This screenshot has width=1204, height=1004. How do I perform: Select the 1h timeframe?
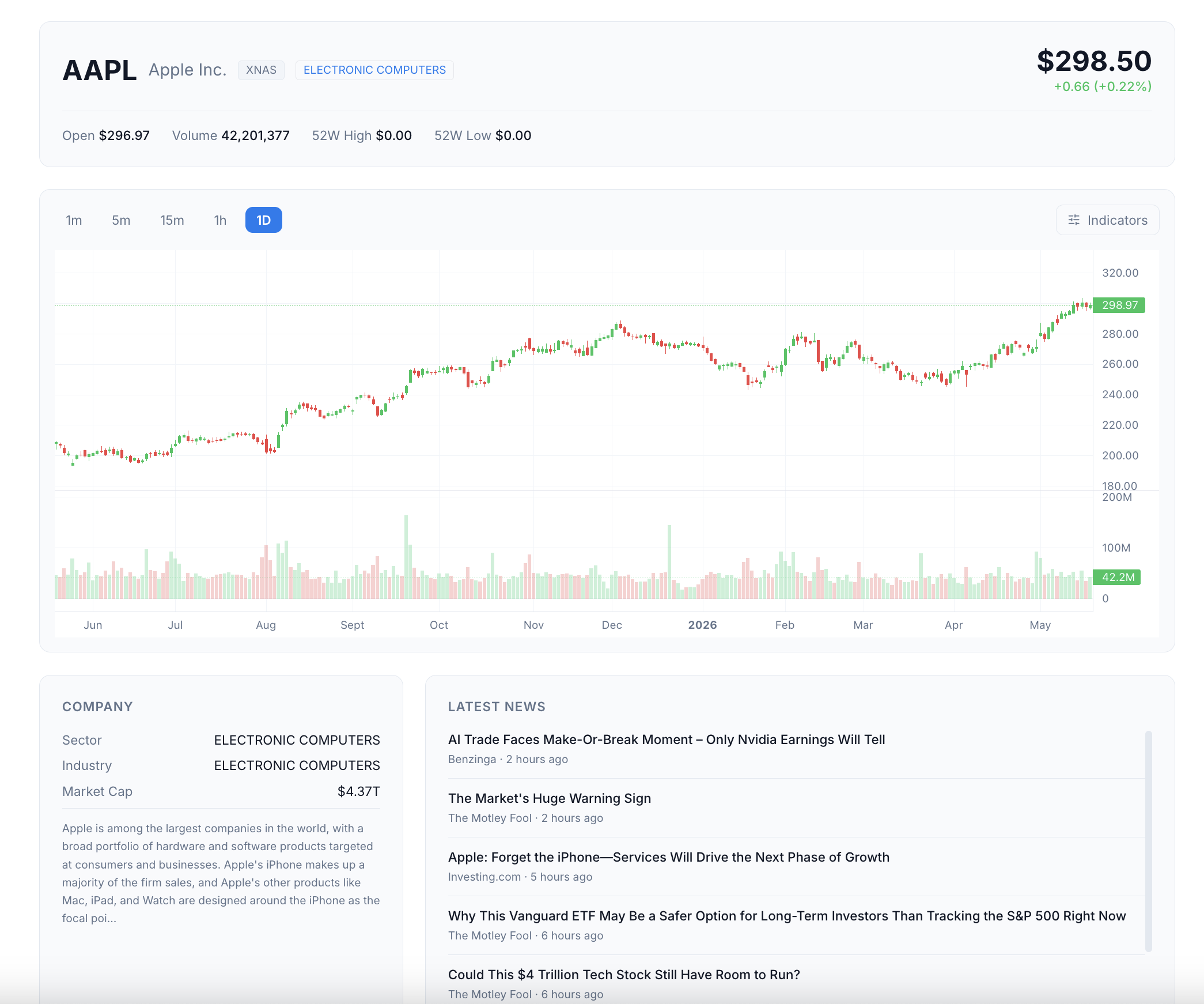click(x=220, y=220)
